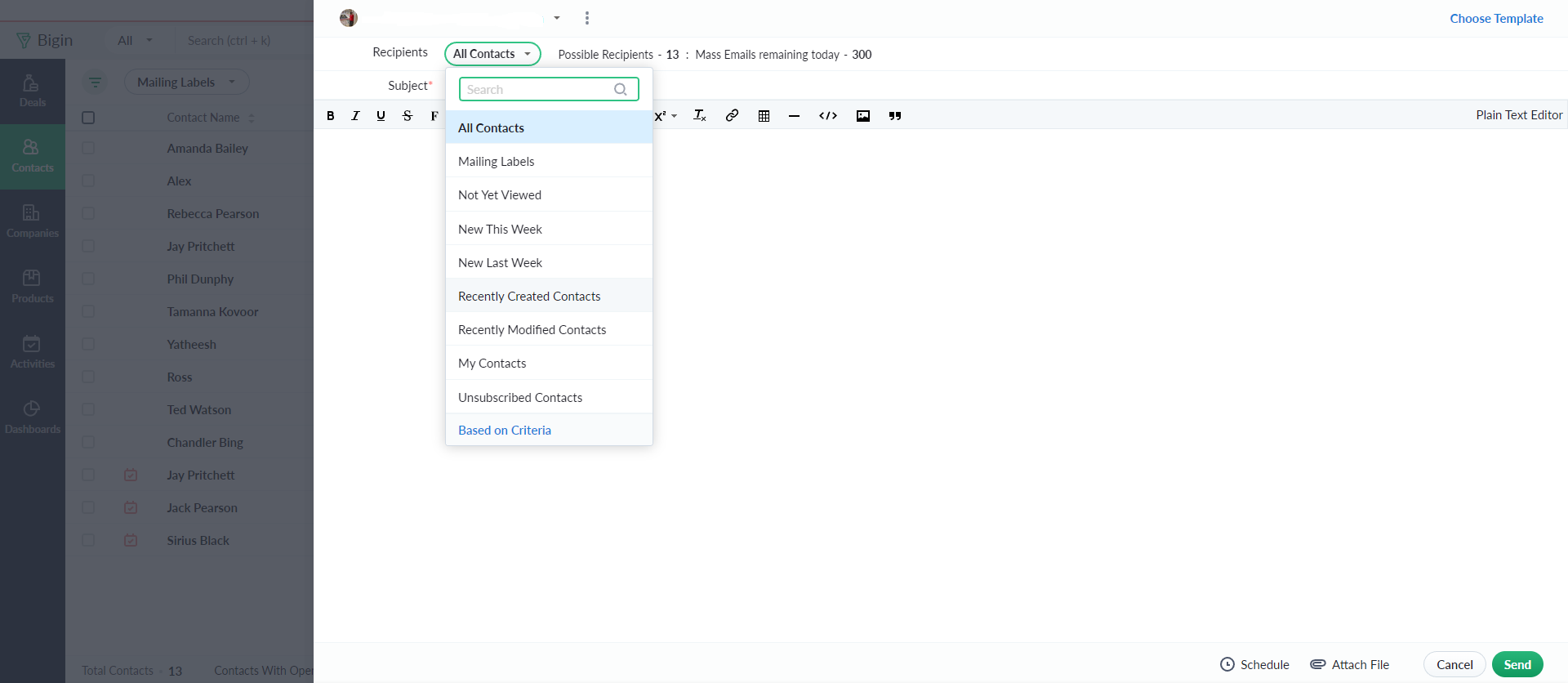Focus the recipients Search field

pyautogui.click(x=539, y=90)
